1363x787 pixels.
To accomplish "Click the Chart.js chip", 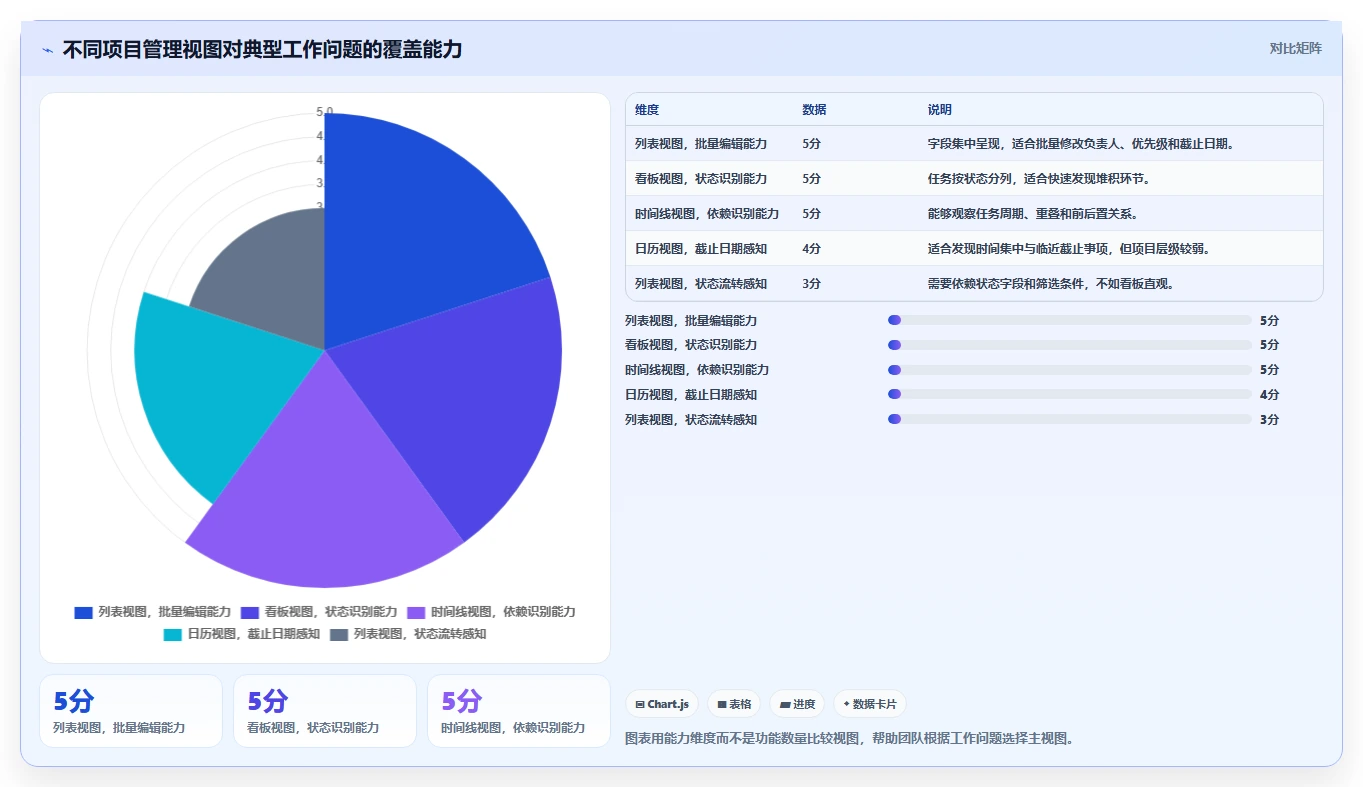I will click(x=662, y=704).
